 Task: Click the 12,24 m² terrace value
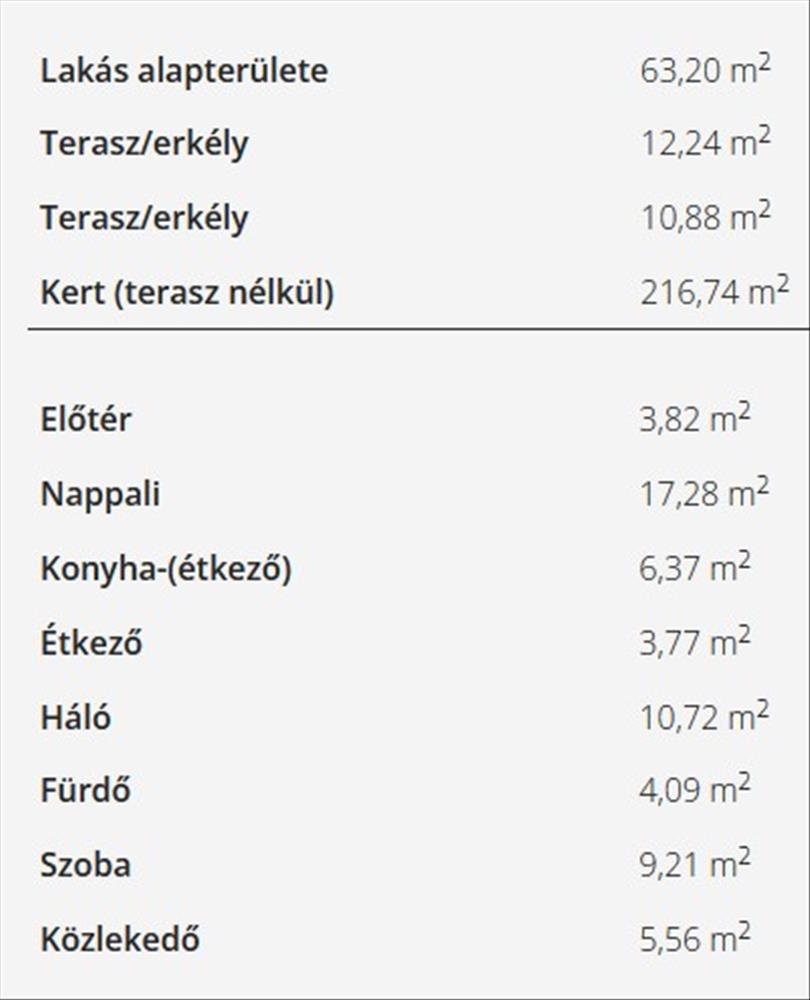705,144
